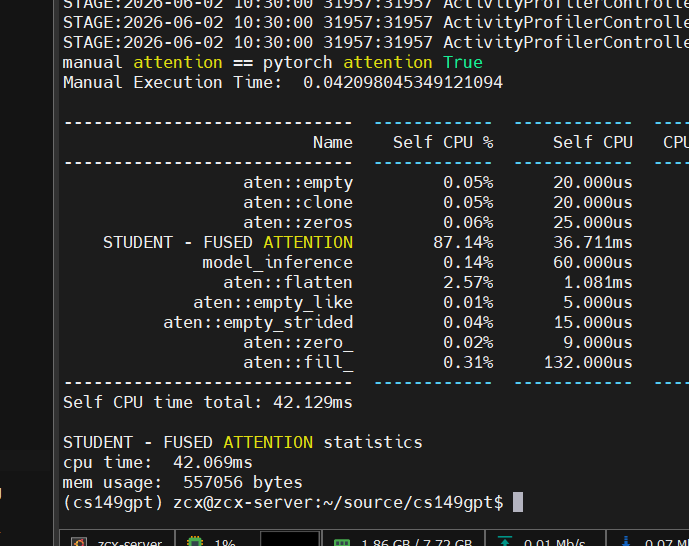Click the Self CPU % column header
This screenshot has width=689, height=546.
[x=443, y=142]
